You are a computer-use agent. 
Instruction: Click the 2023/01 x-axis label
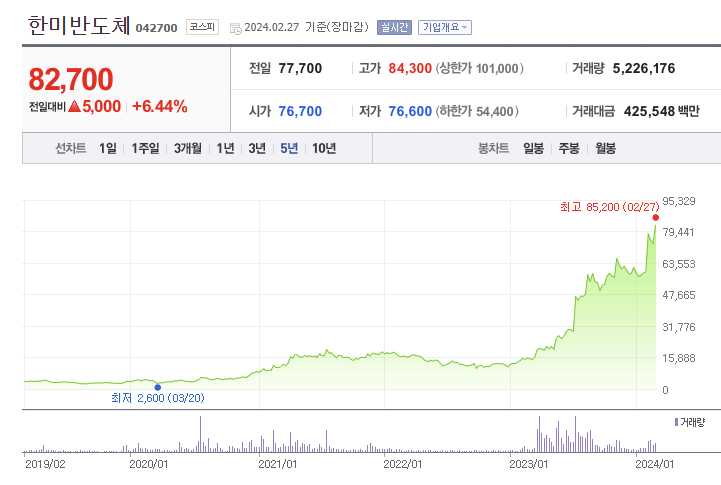[528, 464]
